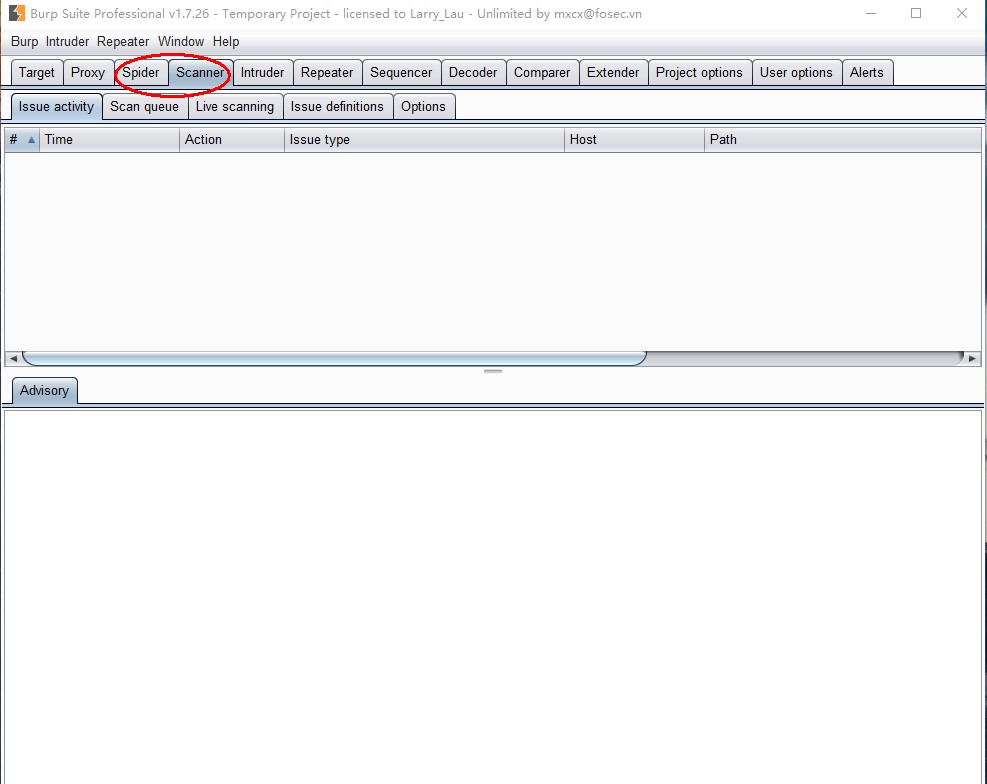This screenshot has width=987, height=784.
Task: Switch to the Target tab
Action: click(x=37, y=72)
